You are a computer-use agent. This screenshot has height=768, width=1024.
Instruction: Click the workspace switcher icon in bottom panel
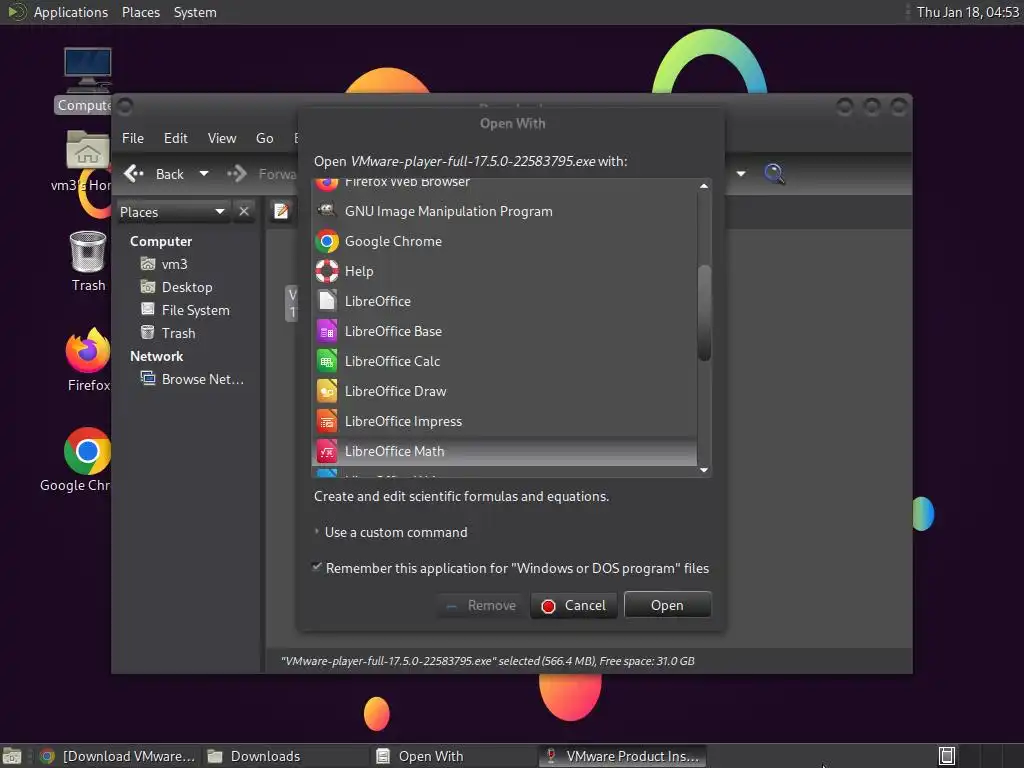pyautogui.click(x=947, y=756)
